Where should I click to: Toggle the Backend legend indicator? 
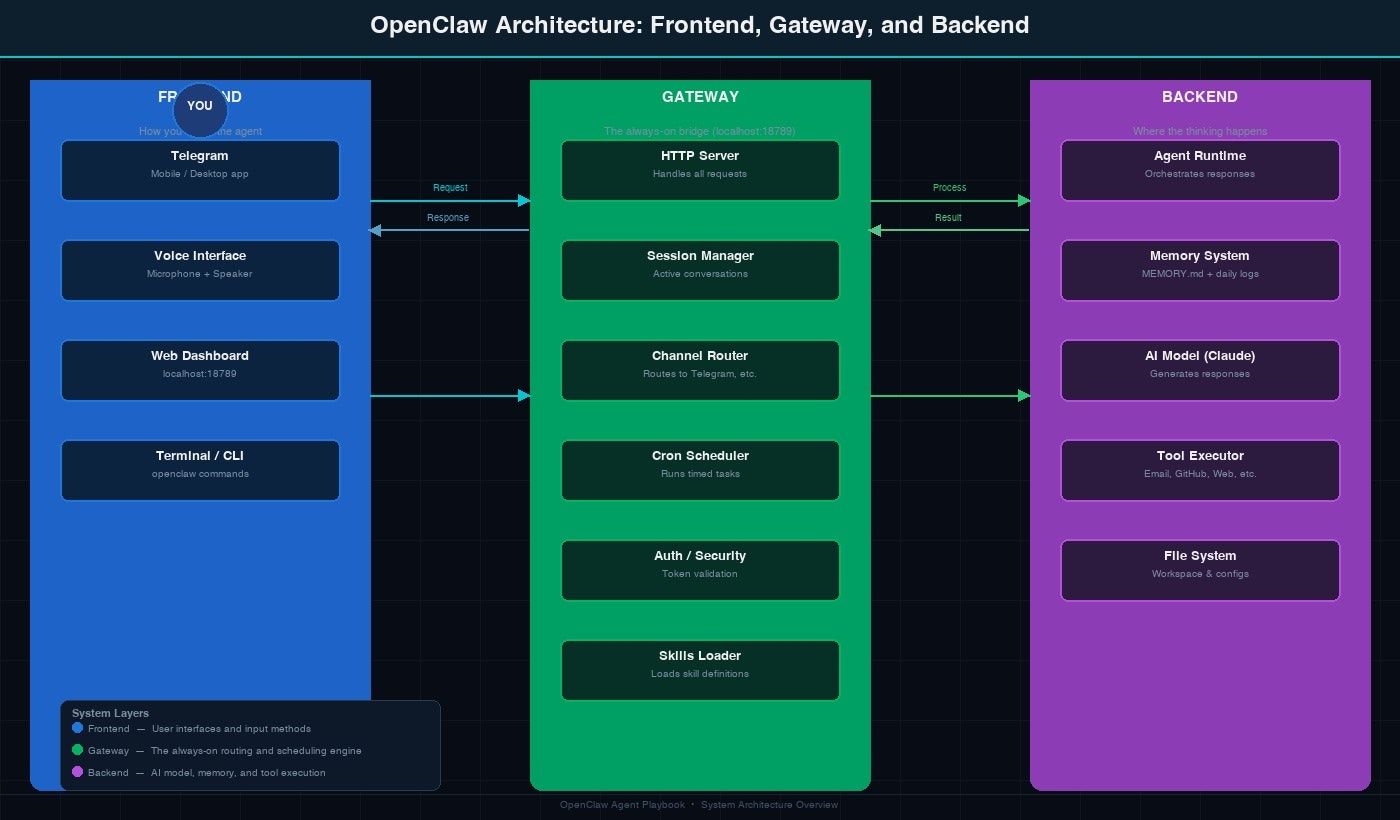click(x=77, y=772)
